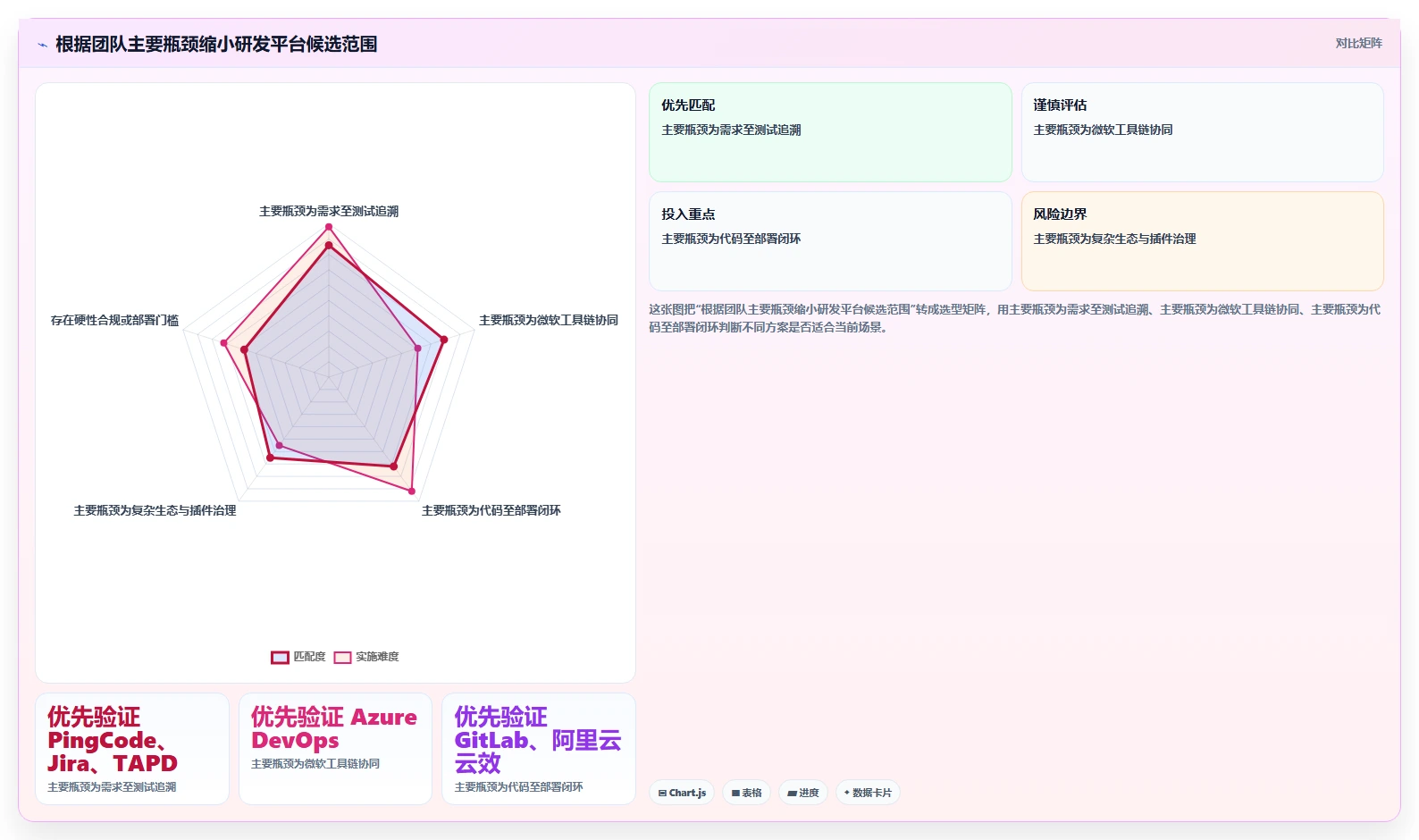Click radar axis label 存在硬性合规或部署门槛
Image resolution: width=1419 pixels, height=840 pixels.
pyautogui.click(x=114, y=321)
